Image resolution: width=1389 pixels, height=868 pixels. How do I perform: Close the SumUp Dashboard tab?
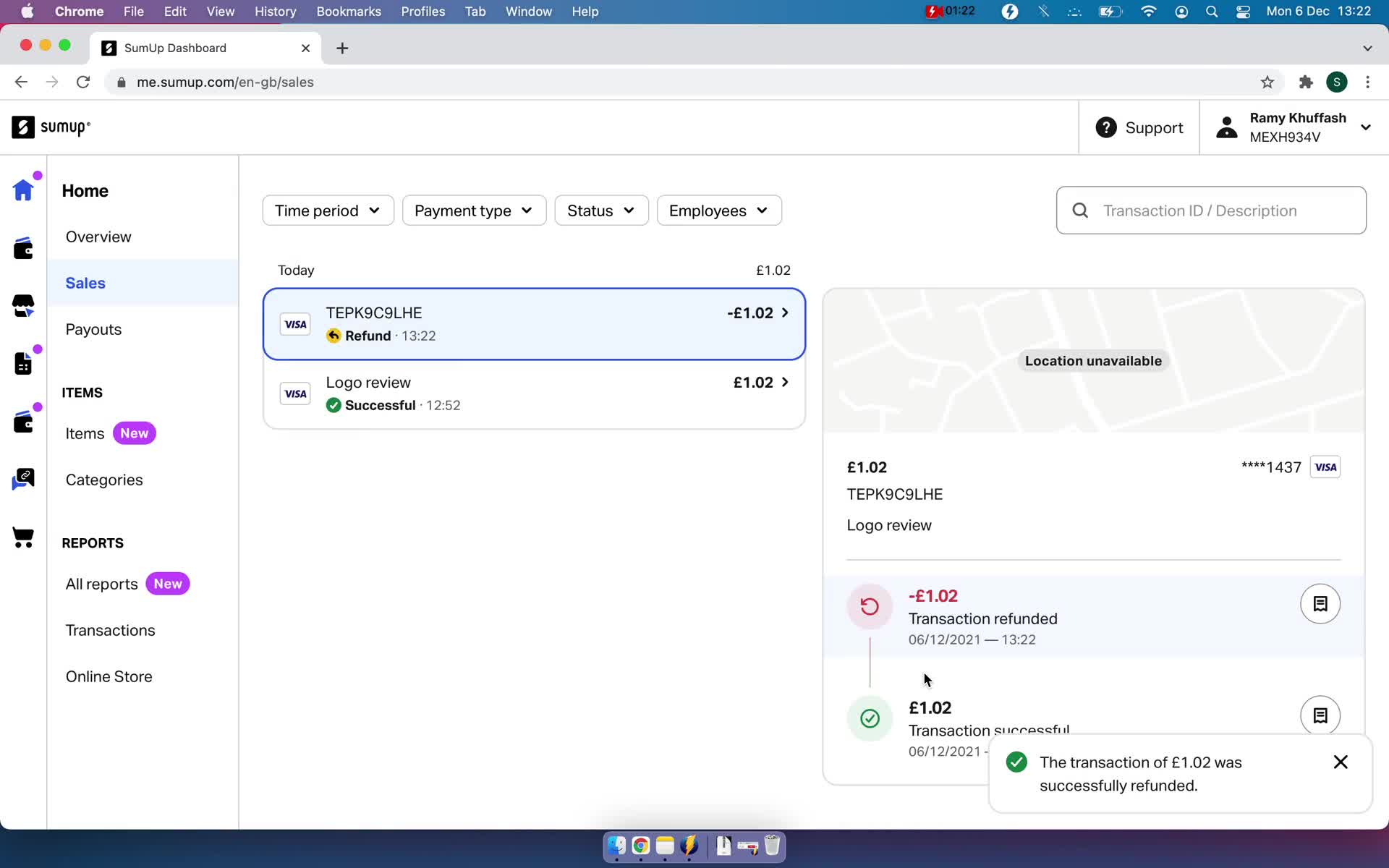coord(305,48)
